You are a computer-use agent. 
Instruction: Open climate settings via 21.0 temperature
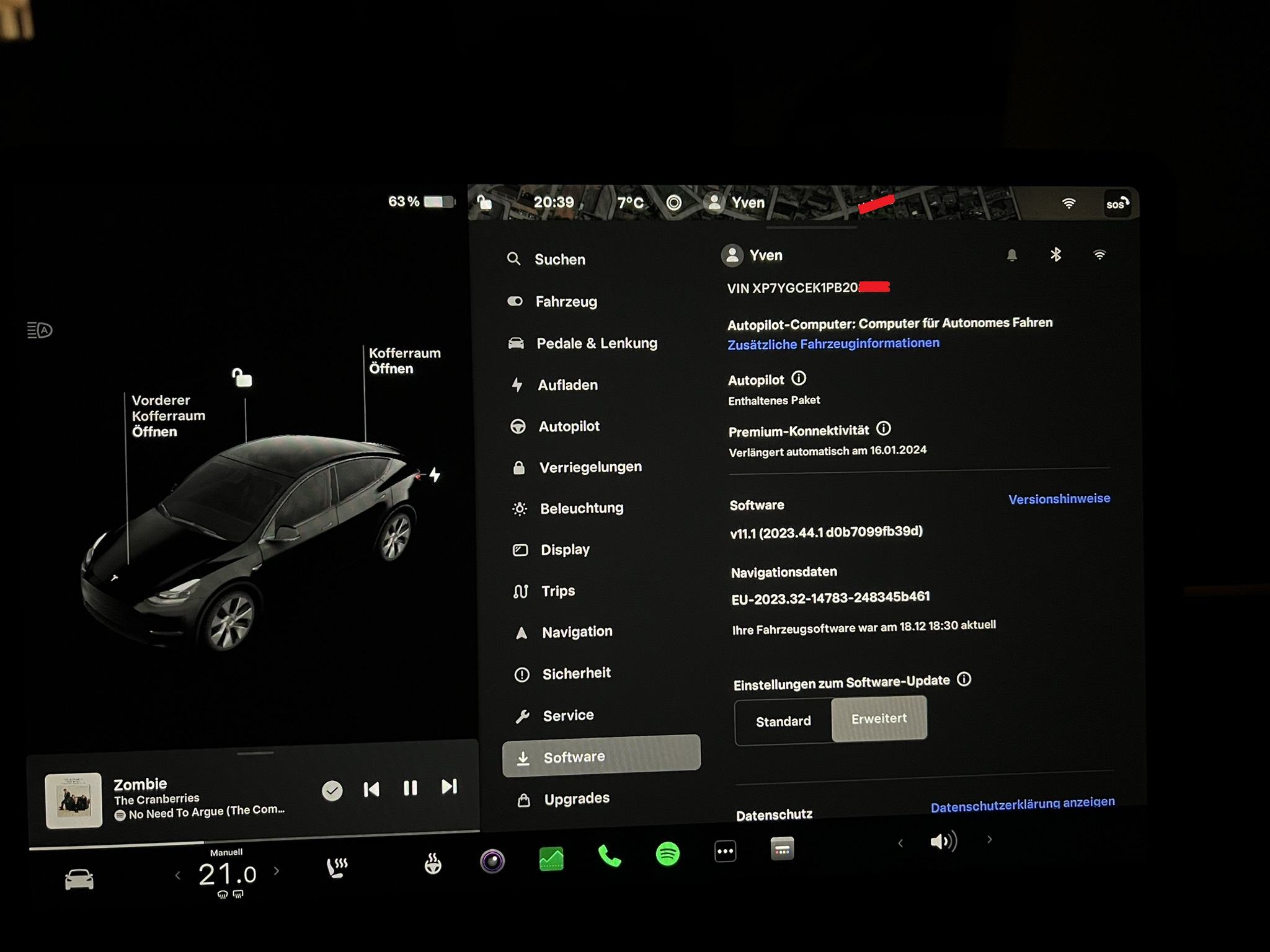(x=228, y=874)
